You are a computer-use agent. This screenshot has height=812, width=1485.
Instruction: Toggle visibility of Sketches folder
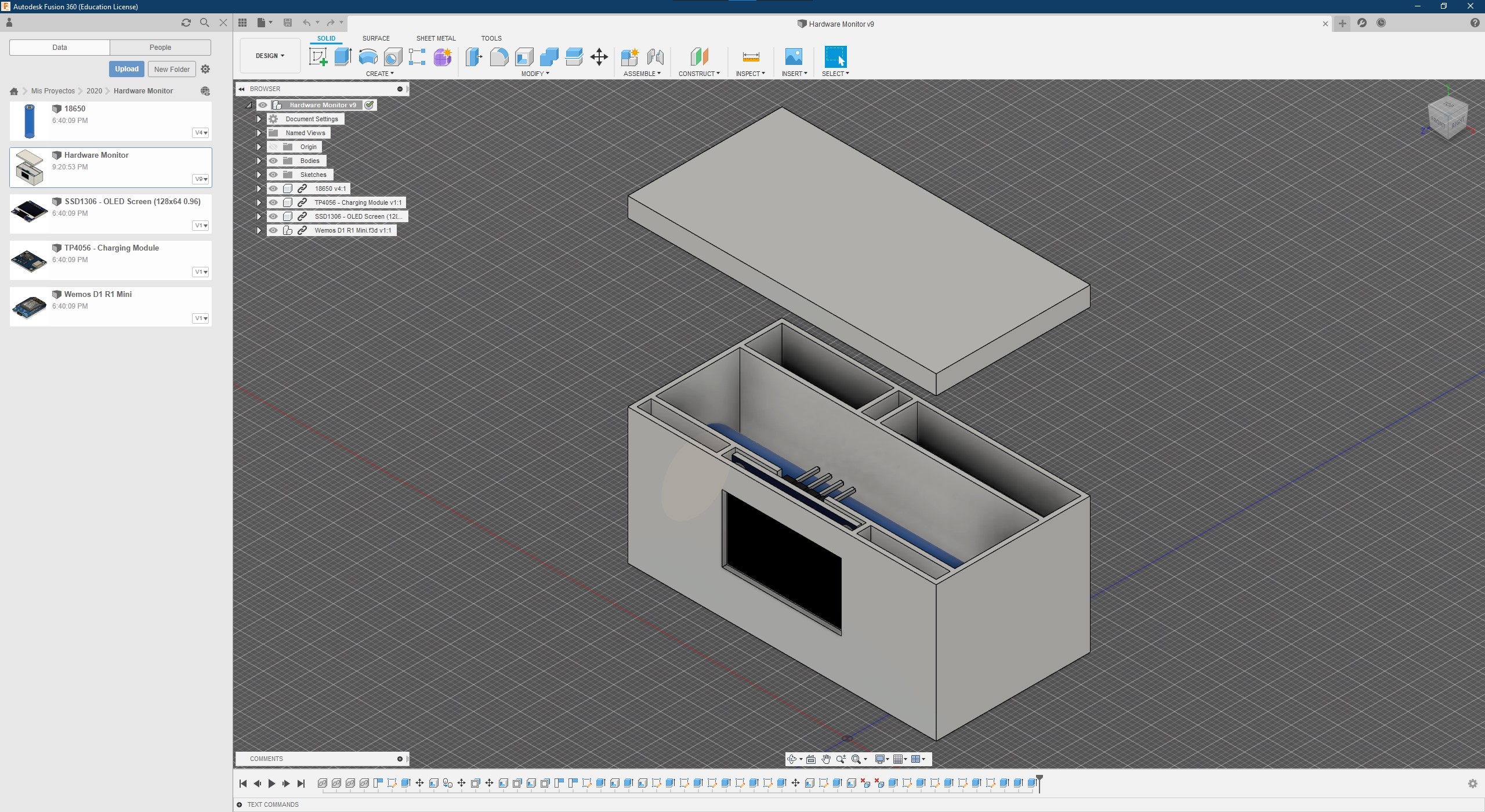point(273,175)
